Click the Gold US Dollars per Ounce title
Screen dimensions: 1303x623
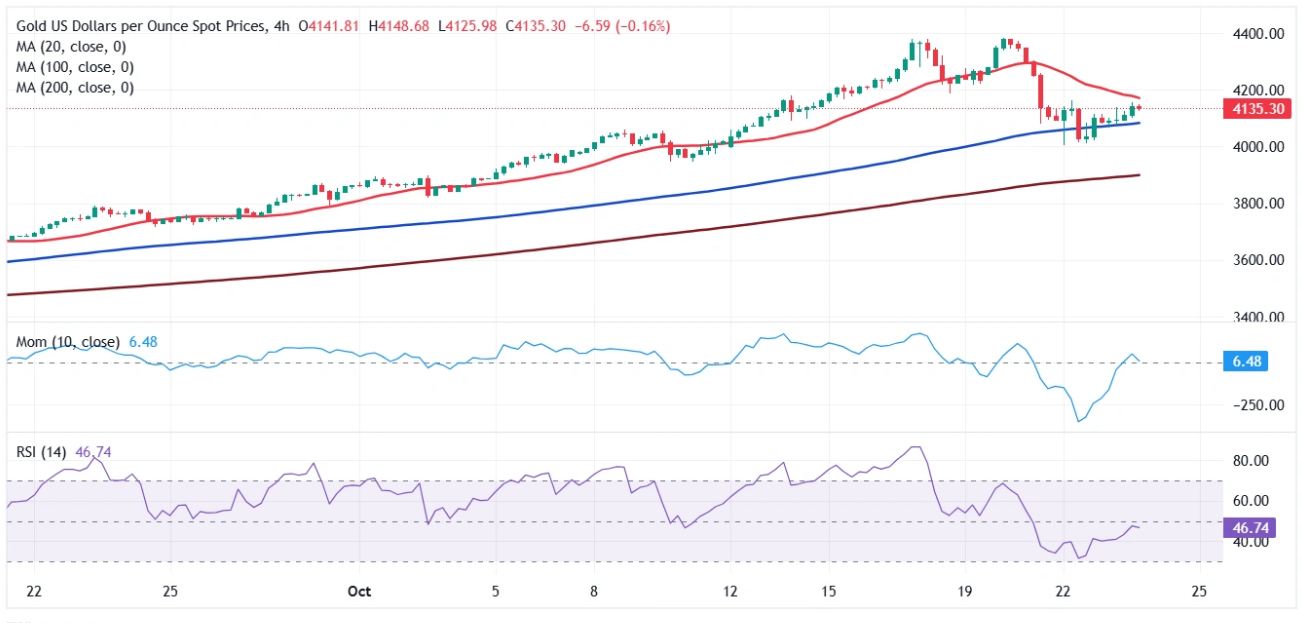[139, 27]
